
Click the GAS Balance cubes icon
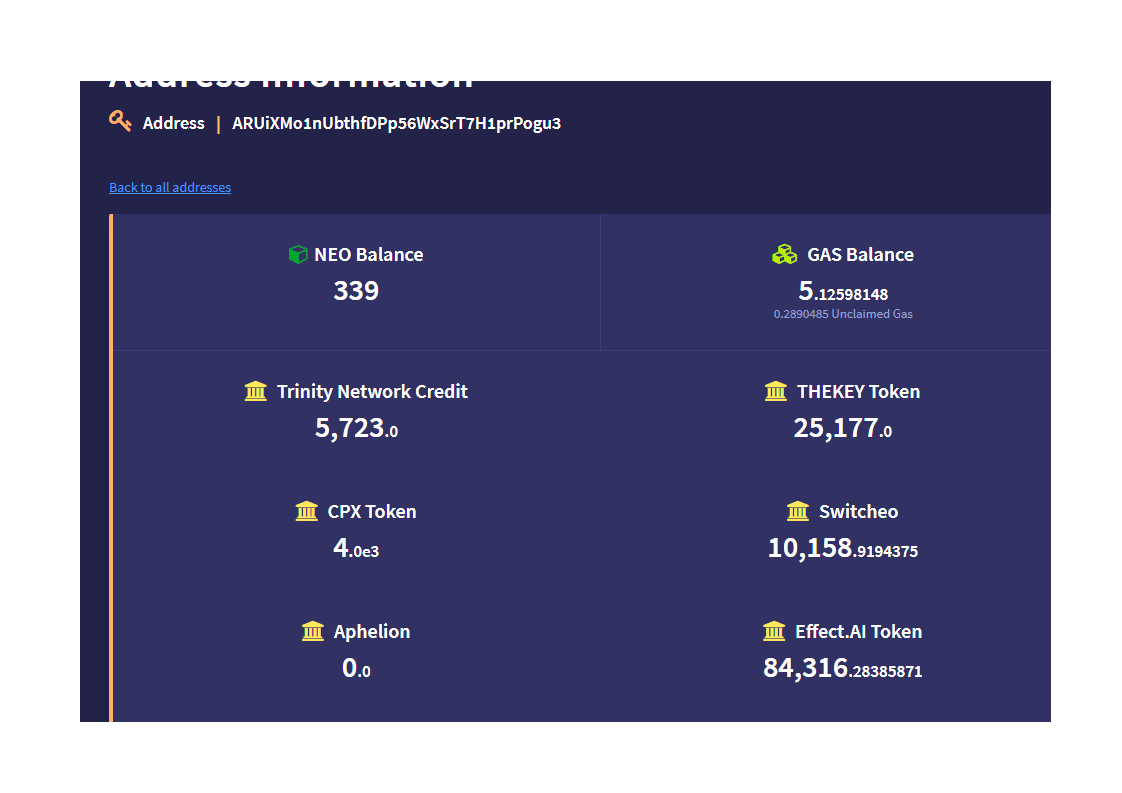click(785, 255)
